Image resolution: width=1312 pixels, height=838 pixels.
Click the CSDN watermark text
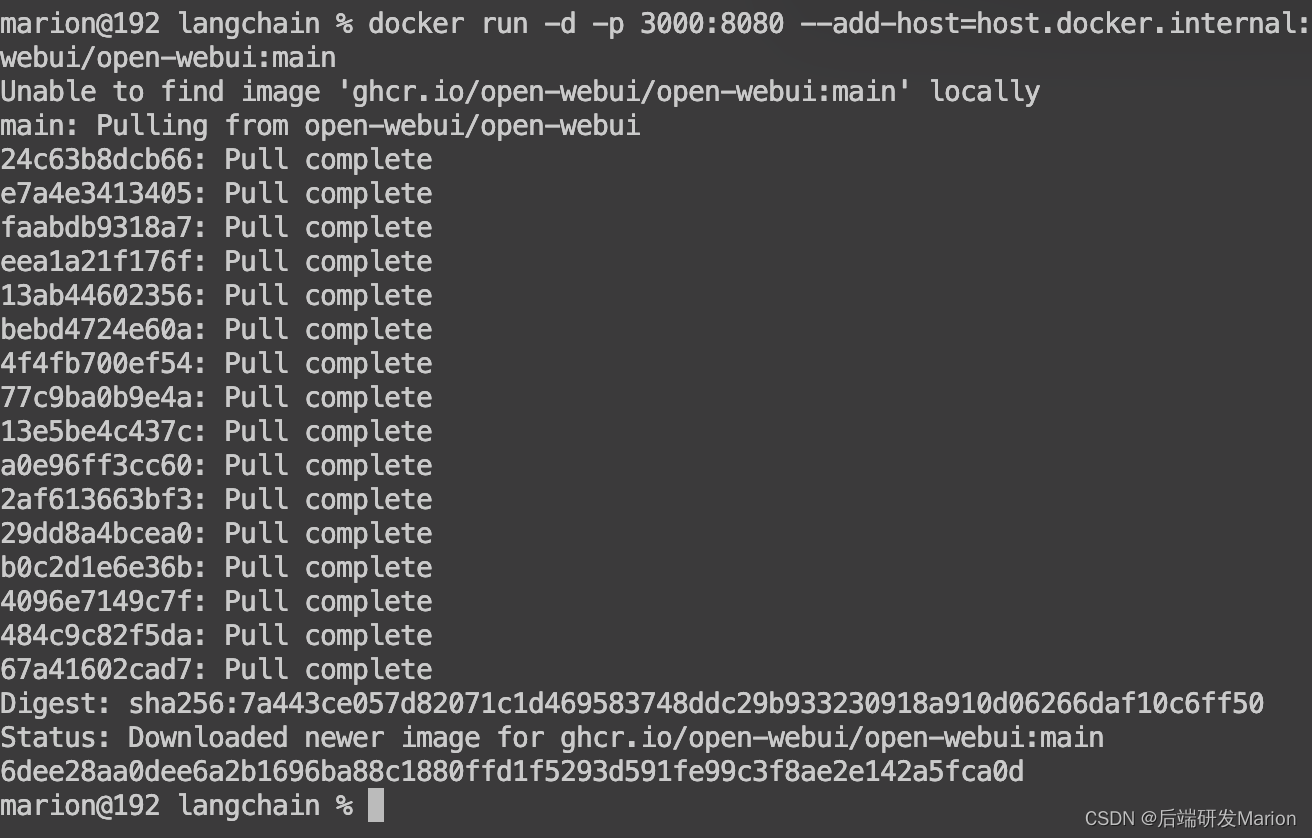click(x=1190, y=818)
